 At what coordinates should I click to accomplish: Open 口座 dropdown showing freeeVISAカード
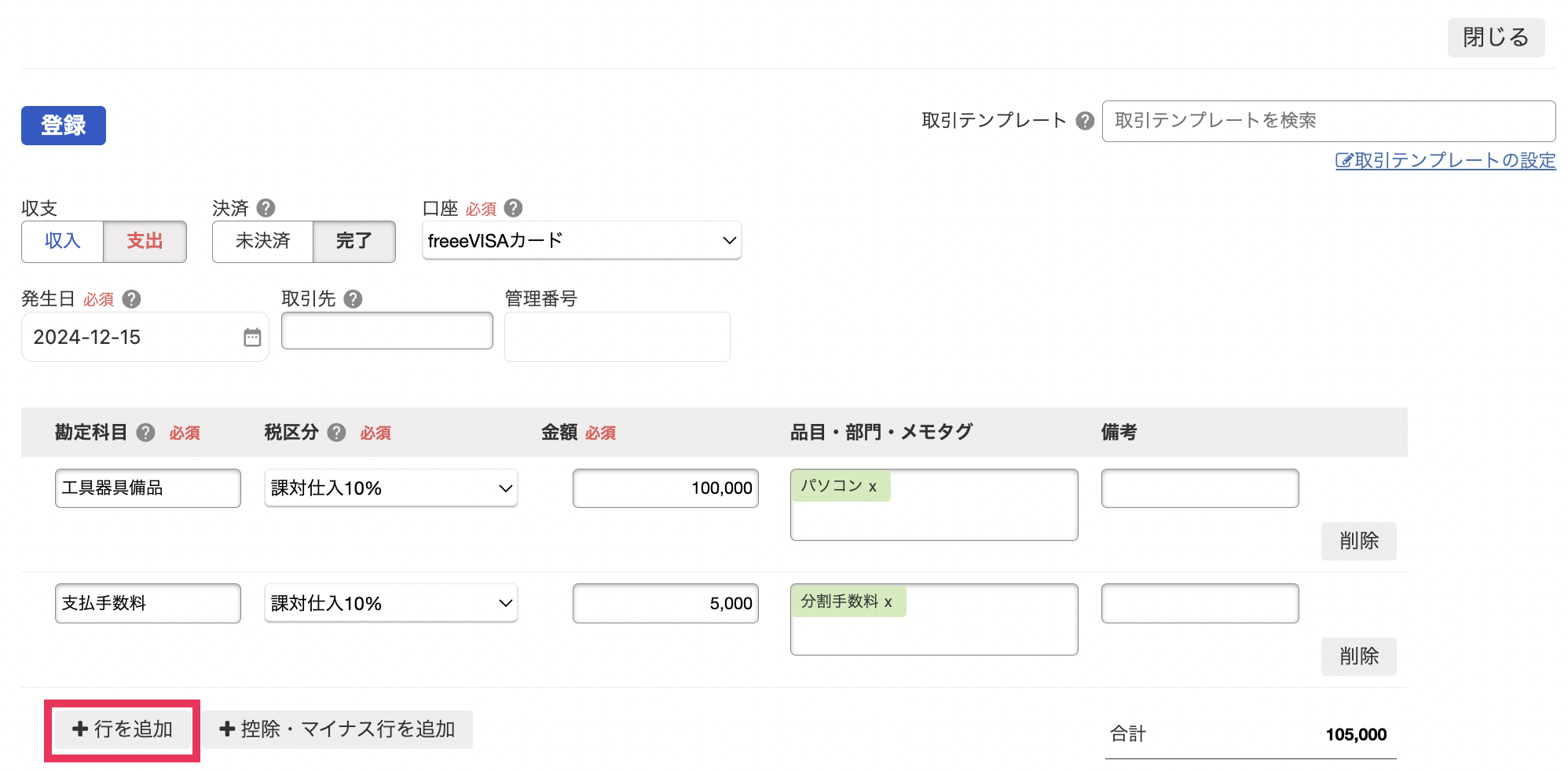(x=582, y=240)
